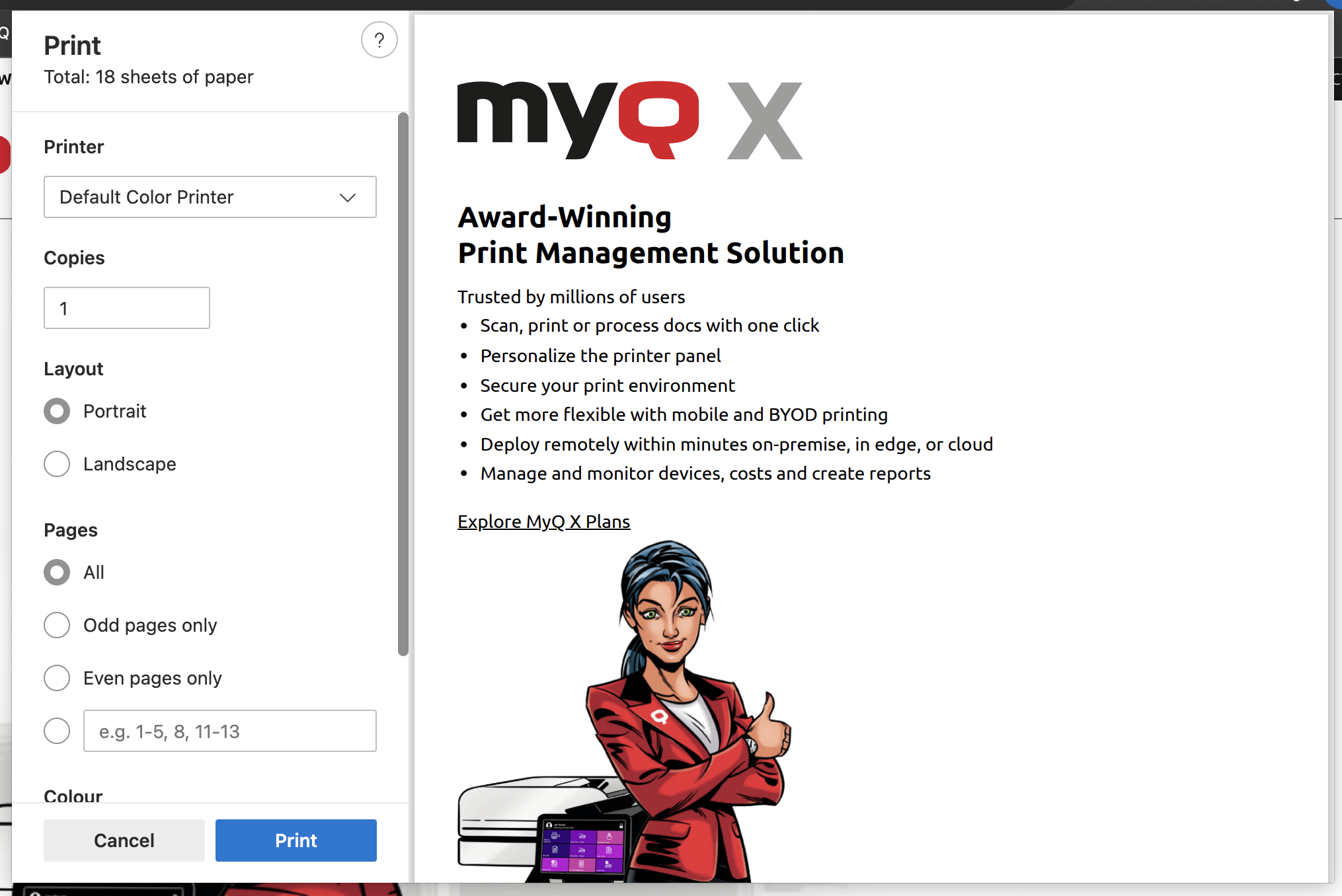This screenshot has width=1342, height=896.
Task: Choose a different printer from the Printer combo box
Action: (x=210, y=197)
